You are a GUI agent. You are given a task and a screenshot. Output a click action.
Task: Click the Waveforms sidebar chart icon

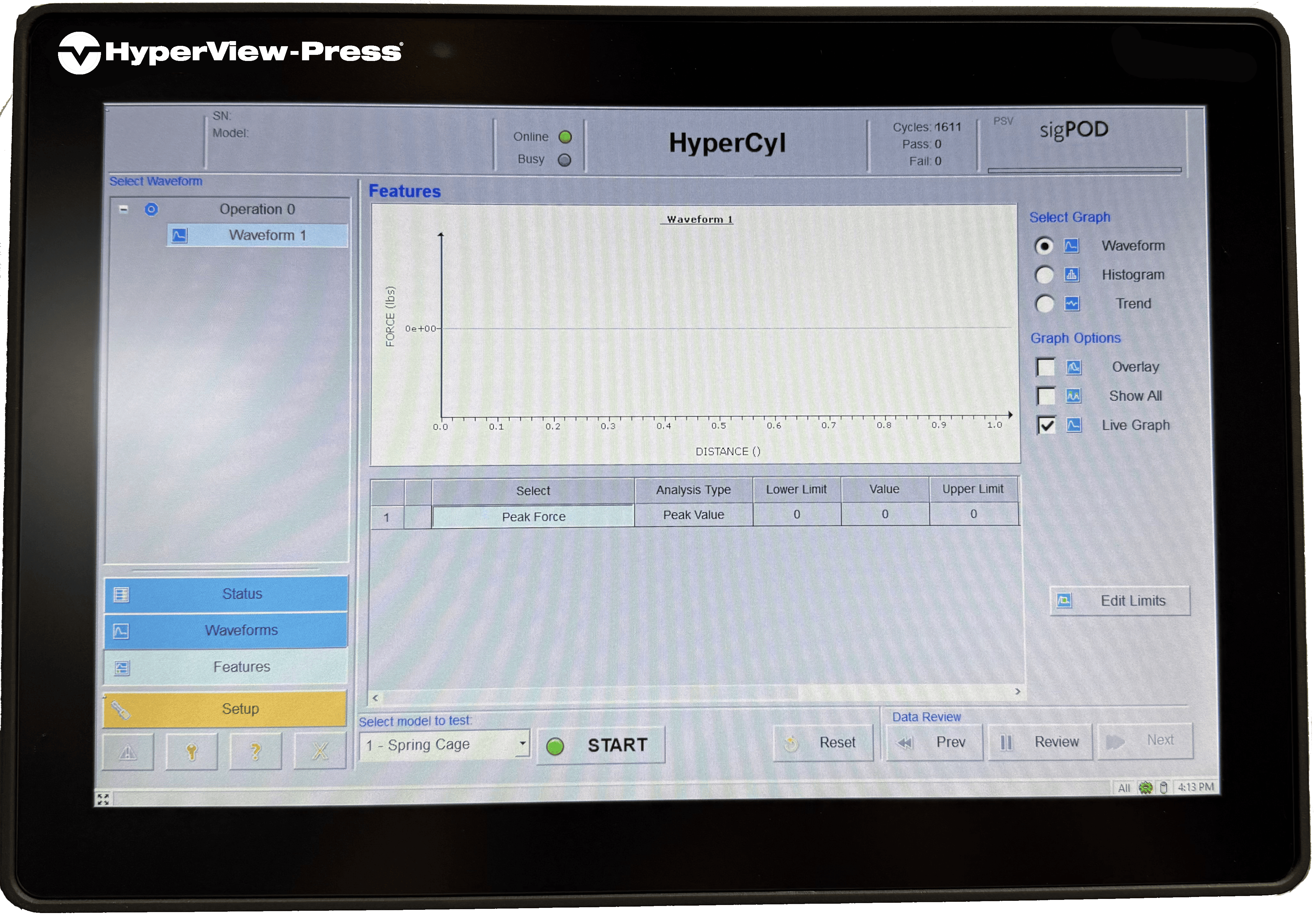coord(122,632)
